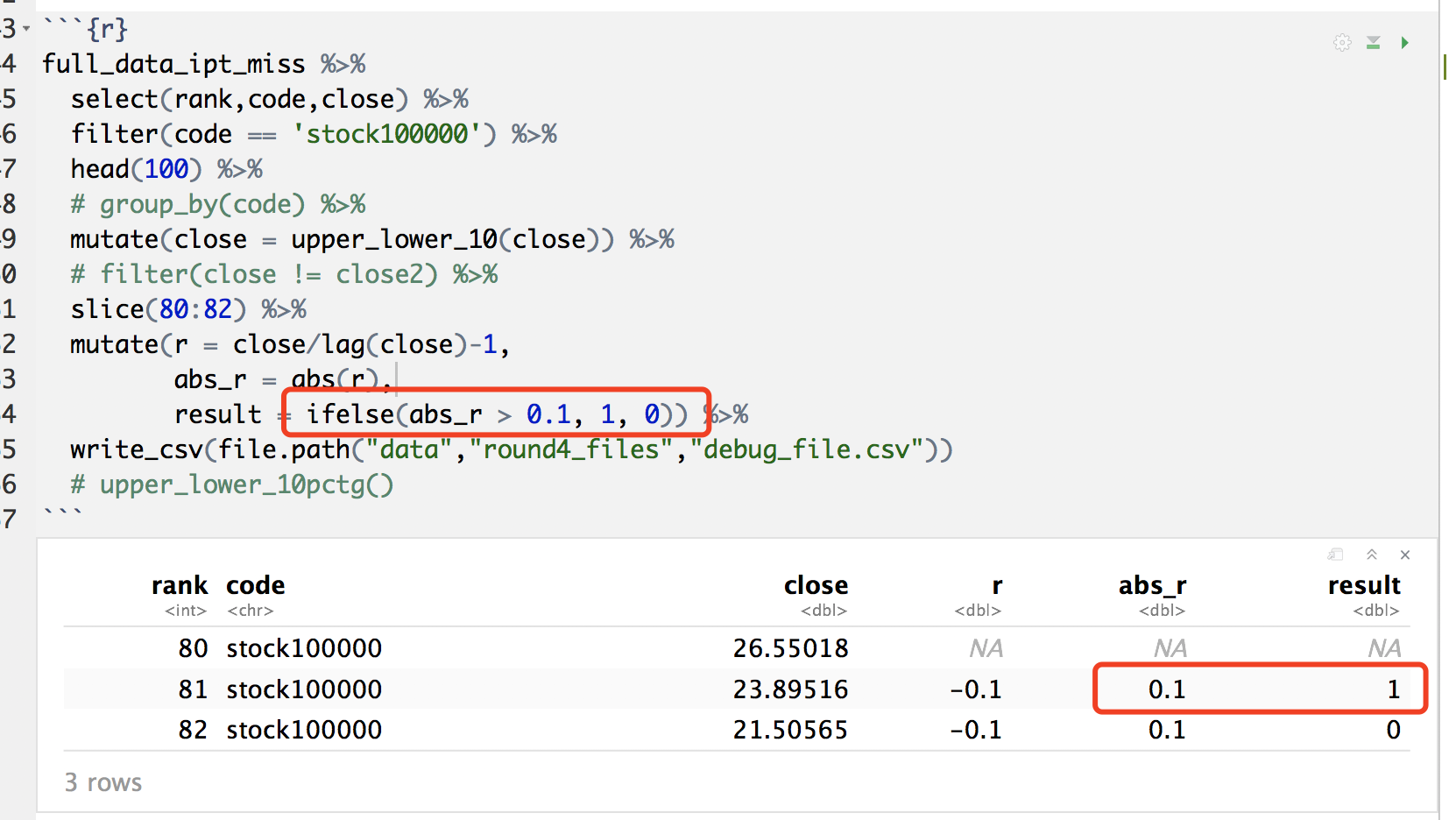Click on head(100) code line
The image size is (1456, 820).
coord(166,169)
